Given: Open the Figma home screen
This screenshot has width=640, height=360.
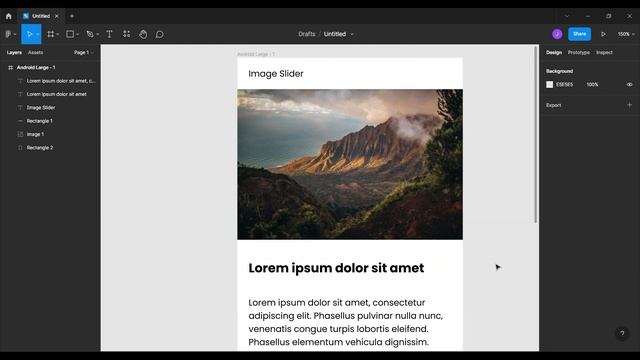Looking at the screenshot, I should [9, 16].
